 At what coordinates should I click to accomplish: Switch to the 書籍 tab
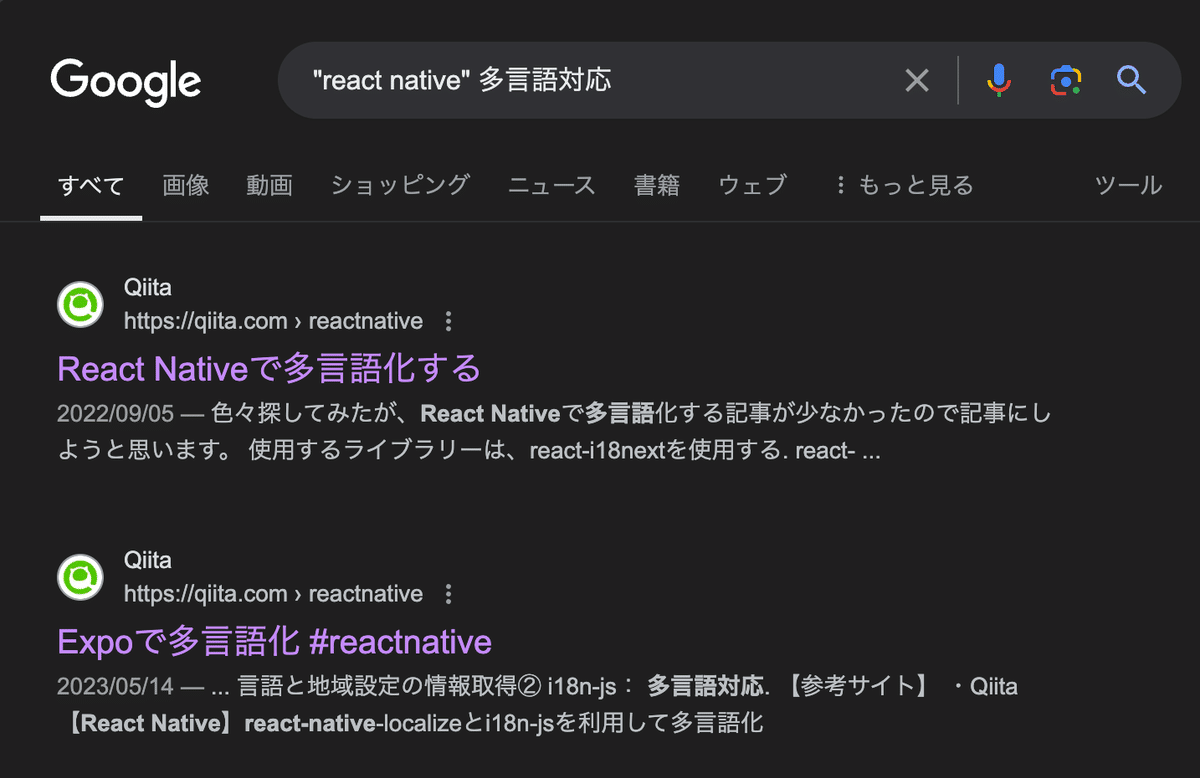click(x=657, y=185)
